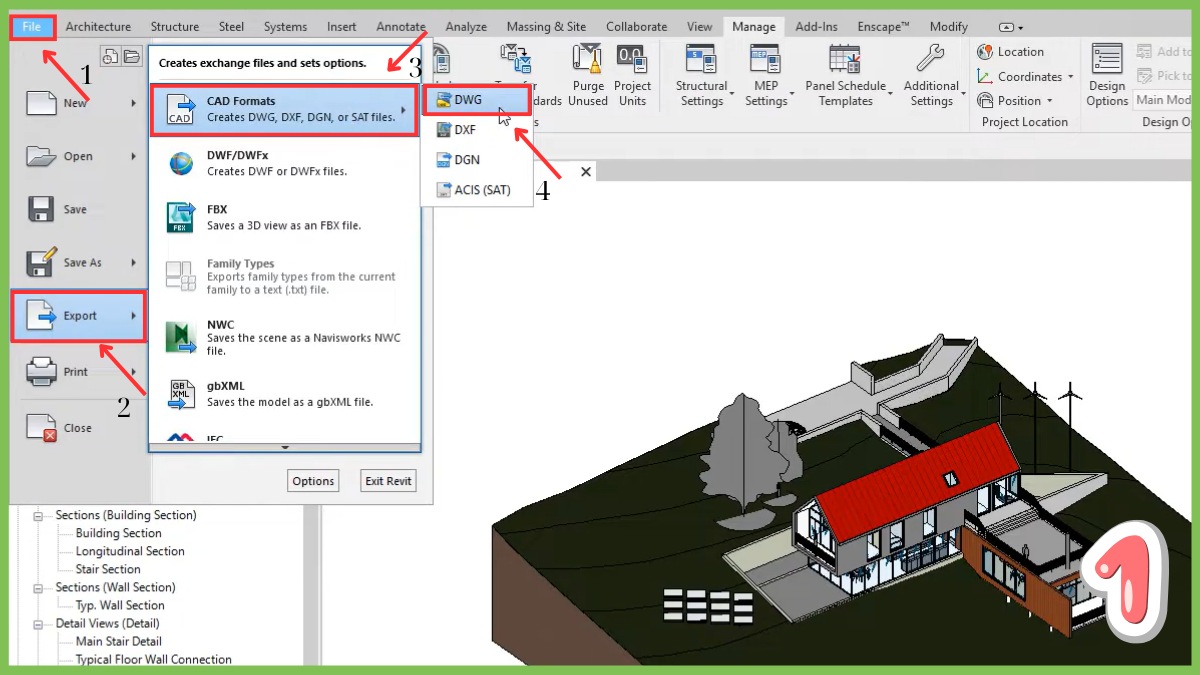Click the Print printer icon

click(41, 372)
